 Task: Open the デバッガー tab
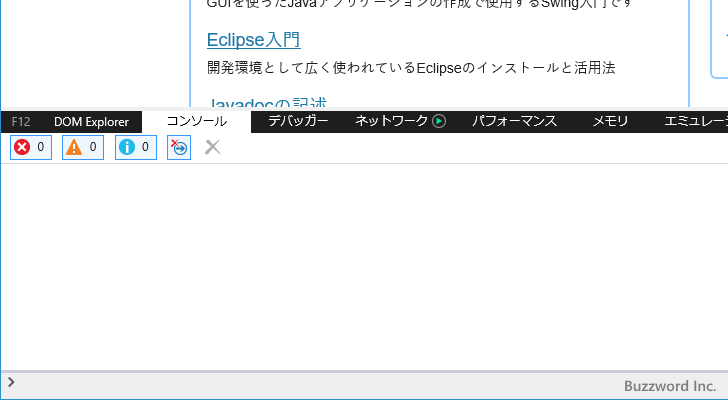click(298, 122)
